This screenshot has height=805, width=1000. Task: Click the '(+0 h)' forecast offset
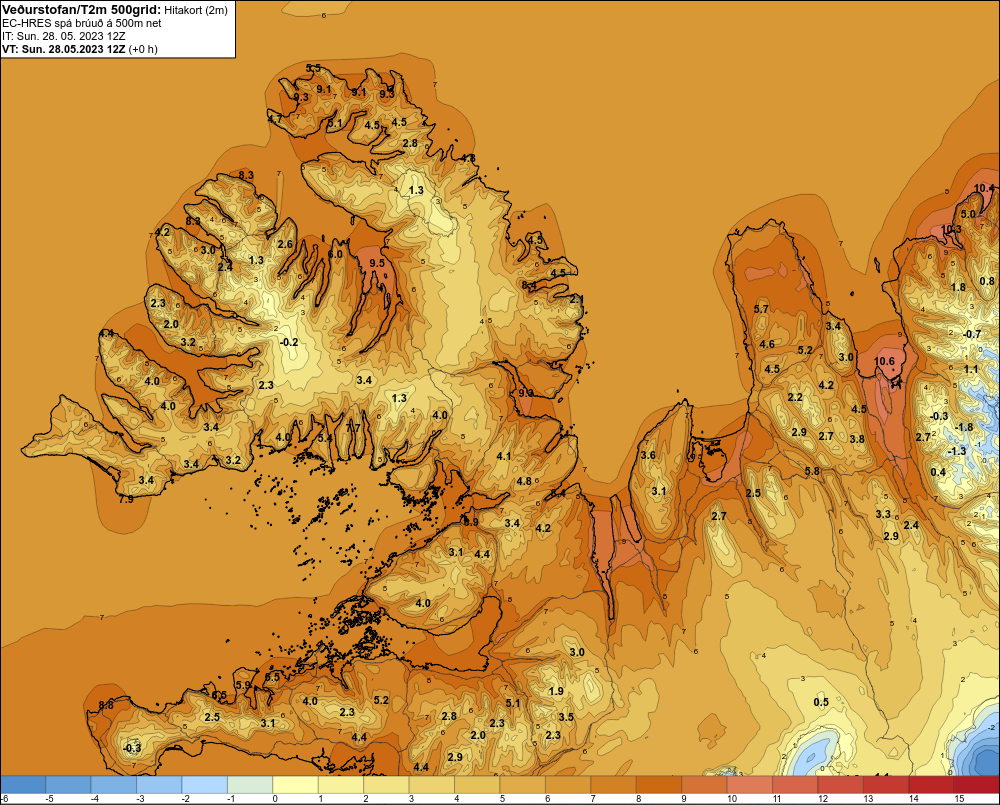point(143,49)
